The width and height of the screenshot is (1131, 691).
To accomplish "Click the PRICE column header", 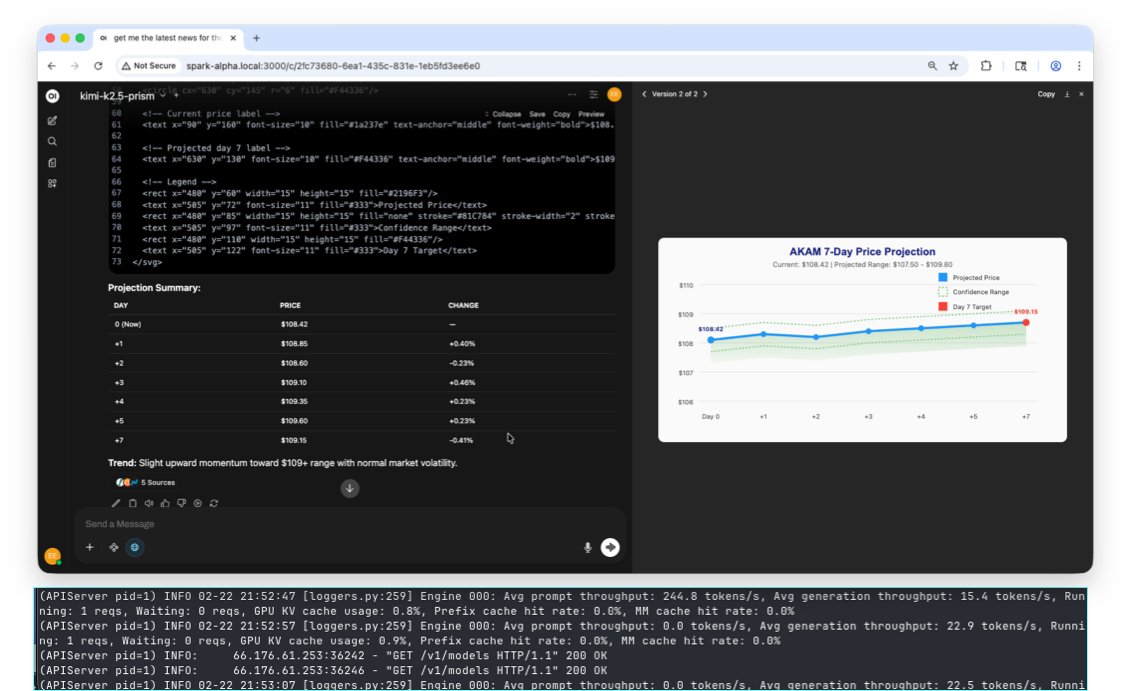I will tap(290, 305).
